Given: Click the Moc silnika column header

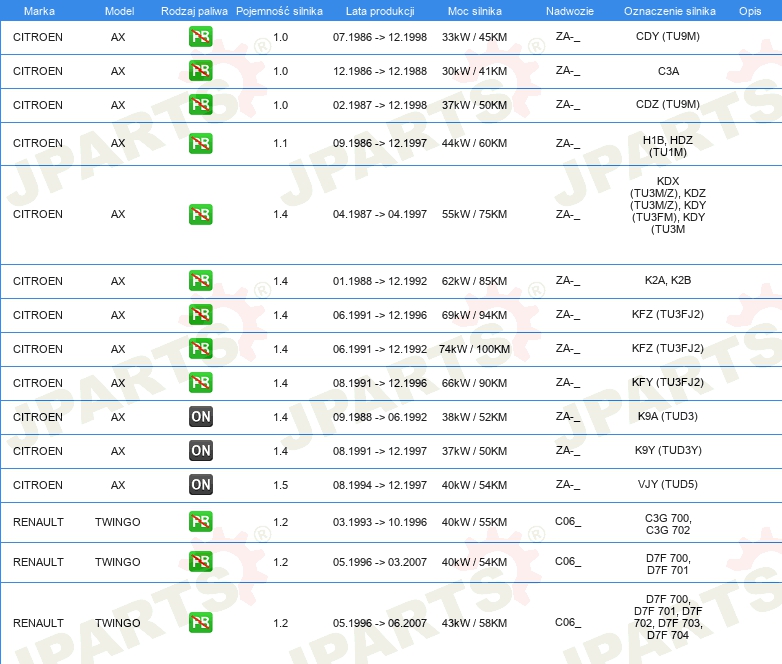Looking at the screenshot, I should pos(474,11).
